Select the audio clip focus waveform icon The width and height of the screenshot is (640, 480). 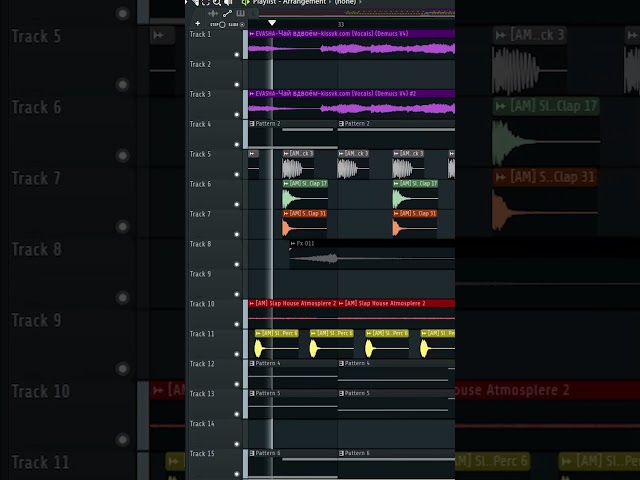(x=213, y=13)
